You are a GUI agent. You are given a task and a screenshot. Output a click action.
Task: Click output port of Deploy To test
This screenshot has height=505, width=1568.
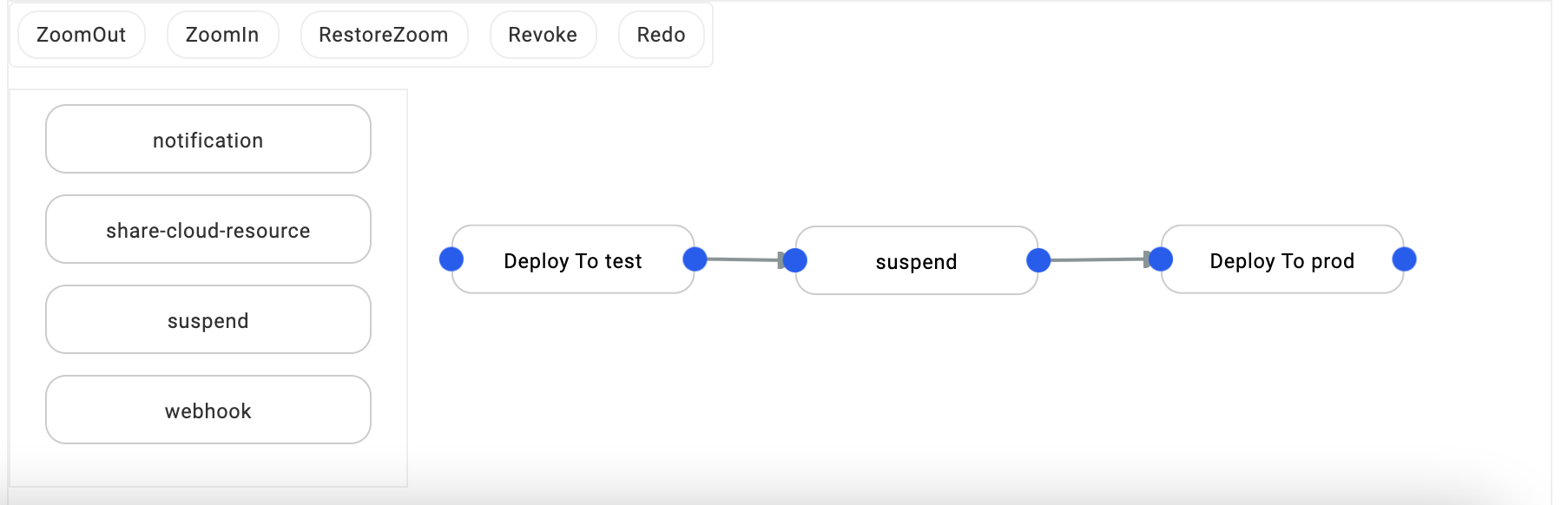695,259
